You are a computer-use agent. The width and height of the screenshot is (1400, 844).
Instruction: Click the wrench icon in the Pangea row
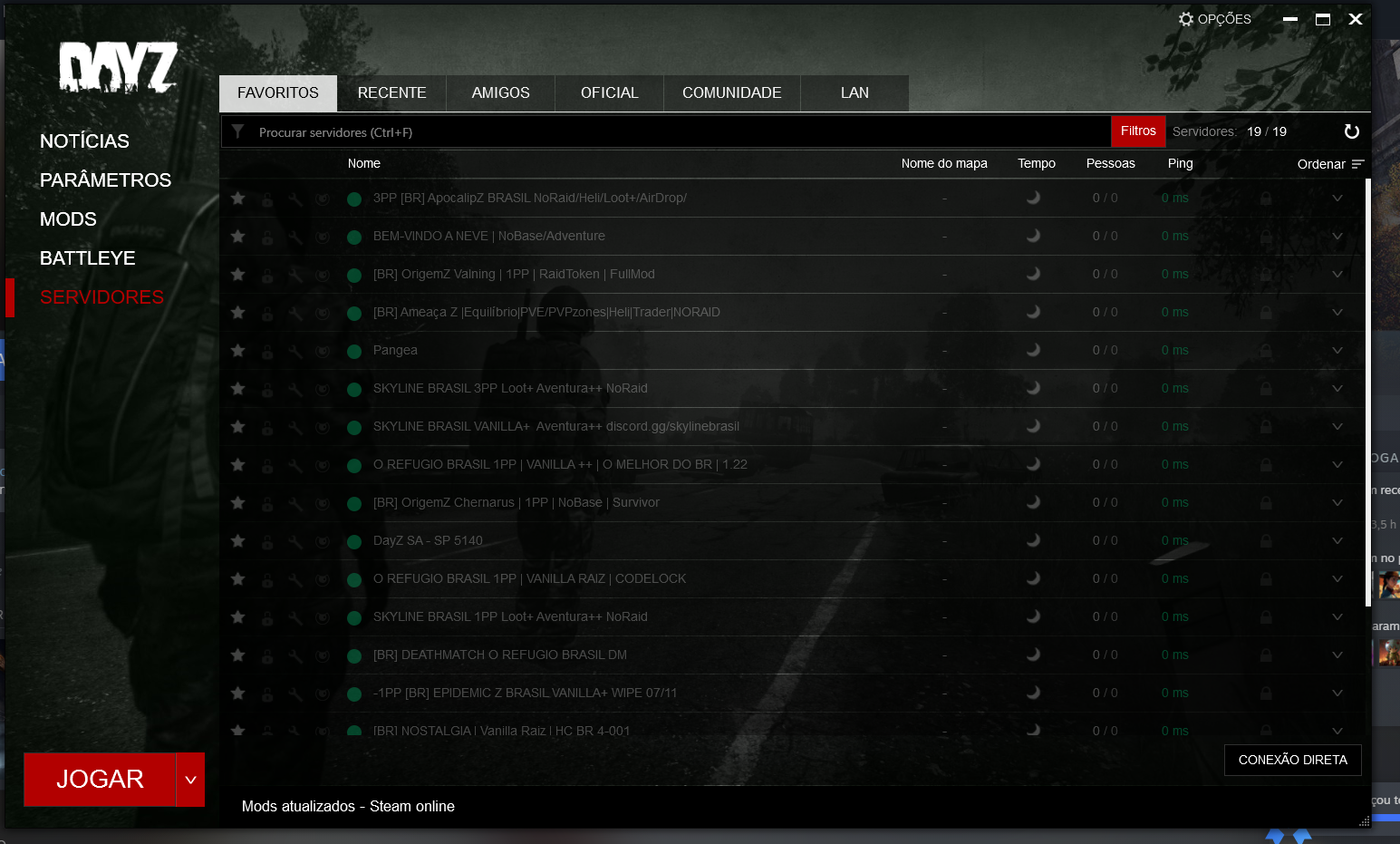[295, 351]
